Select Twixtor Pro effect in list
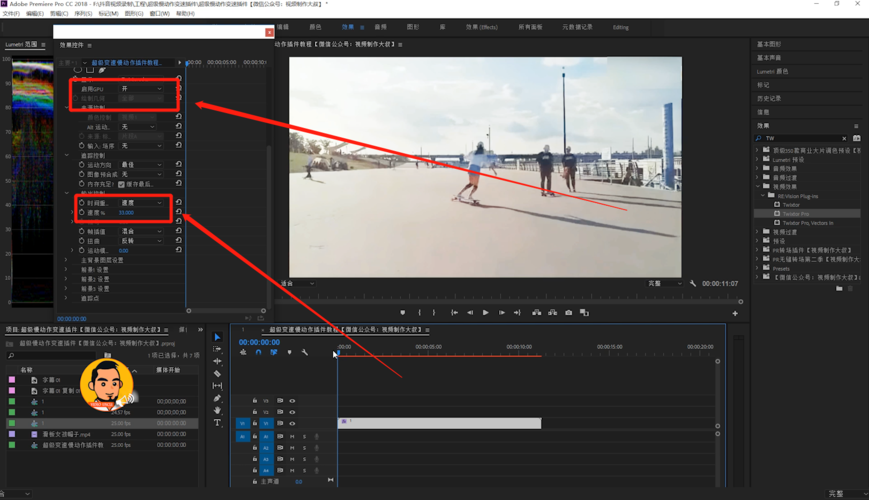869x500 pixels. pyautogui.click(x=796, y=214)
